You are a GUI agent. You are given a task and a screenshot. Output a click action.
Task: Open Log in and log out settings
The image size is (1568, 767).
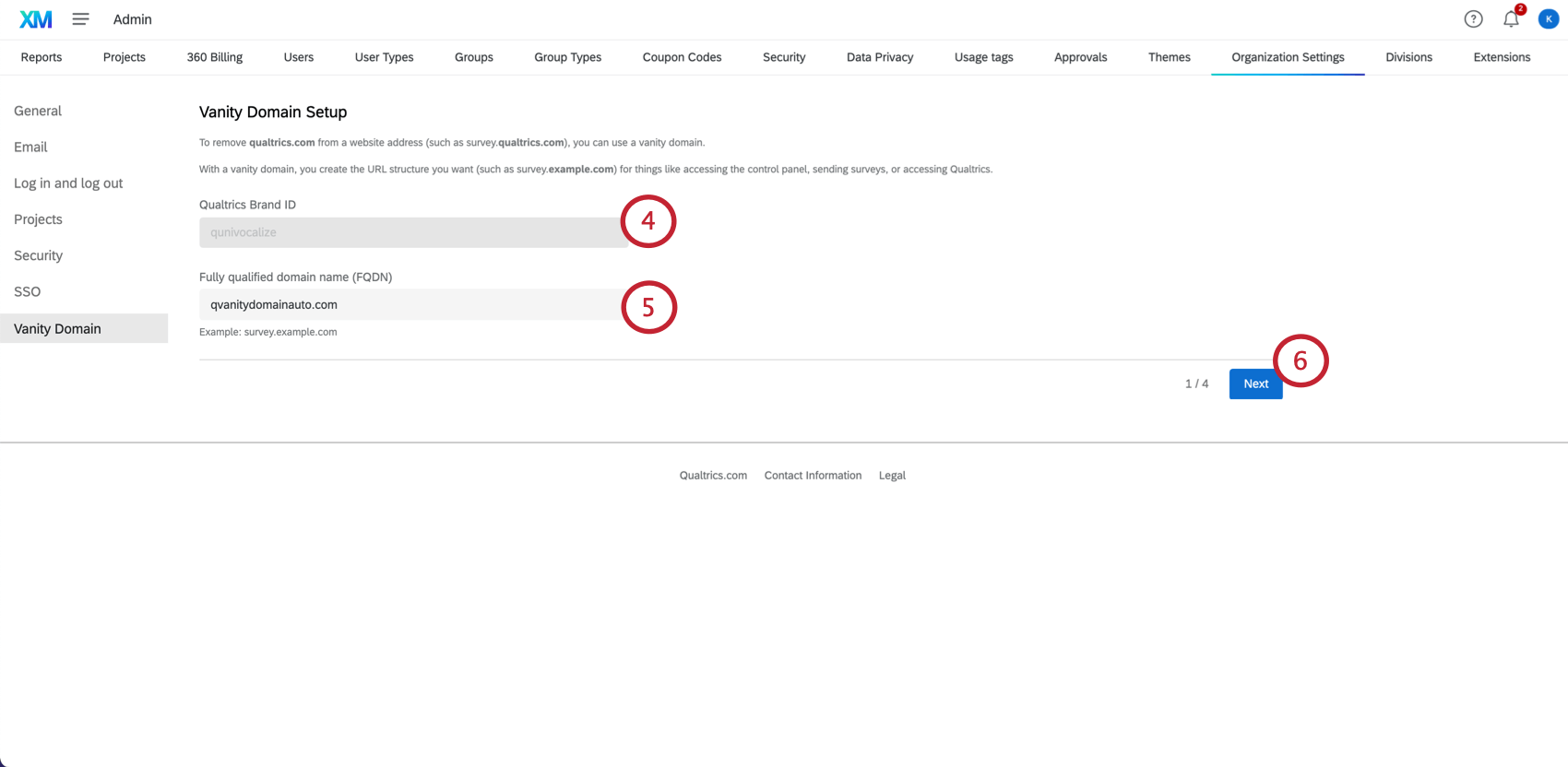click(68, 183)
